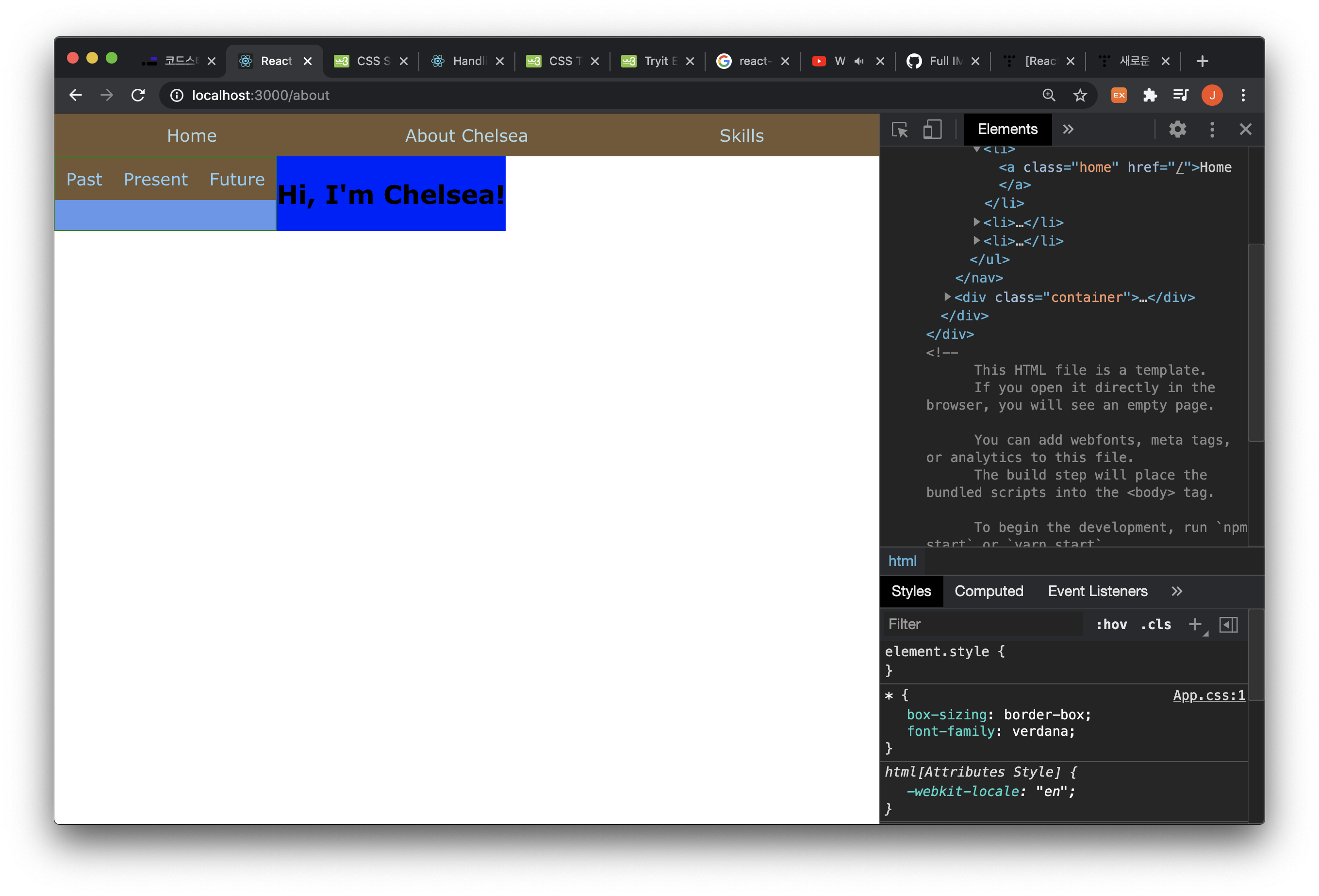Open DevTools three-dot customize menu
Image resolution: width=1319 pixels, height=896 pixels.
[1212, 130]
